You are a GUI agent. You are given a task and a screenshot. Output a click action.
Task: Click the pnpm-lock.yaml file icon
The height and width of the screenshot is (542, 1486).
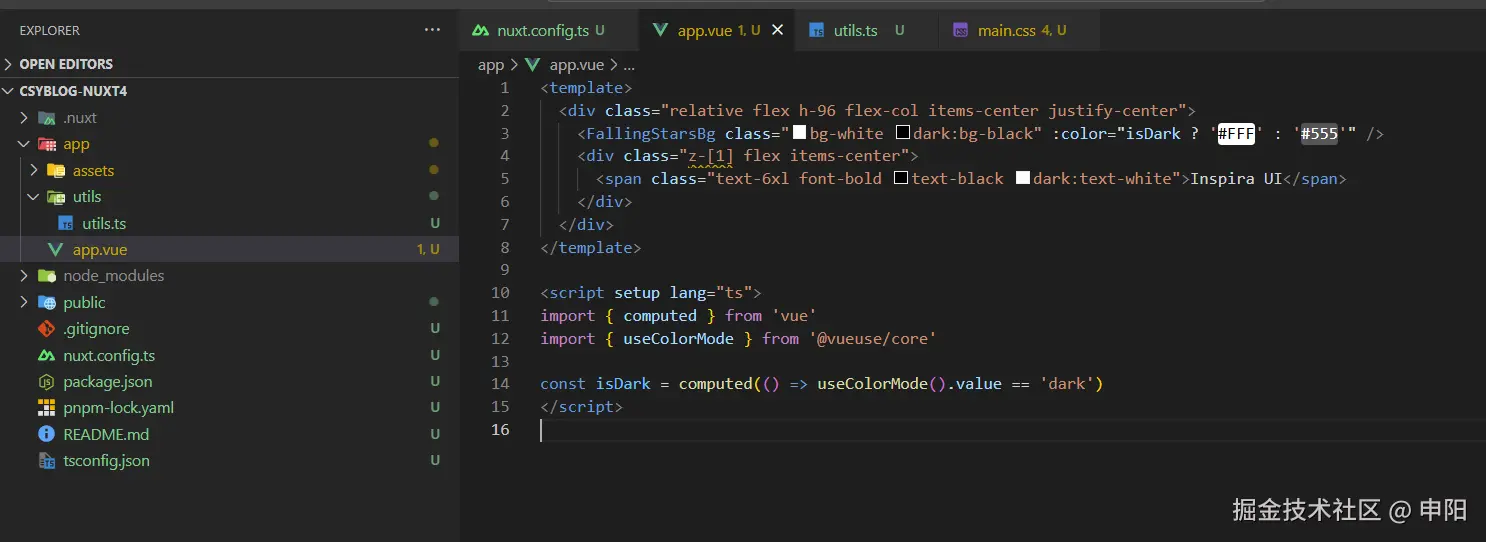tap(47, 408)
